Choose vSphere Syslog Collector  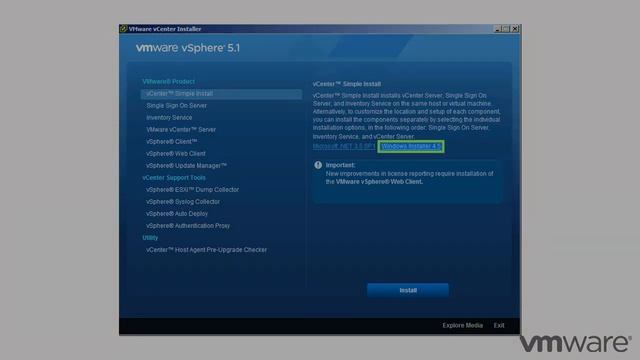click(x=183, y=202)
